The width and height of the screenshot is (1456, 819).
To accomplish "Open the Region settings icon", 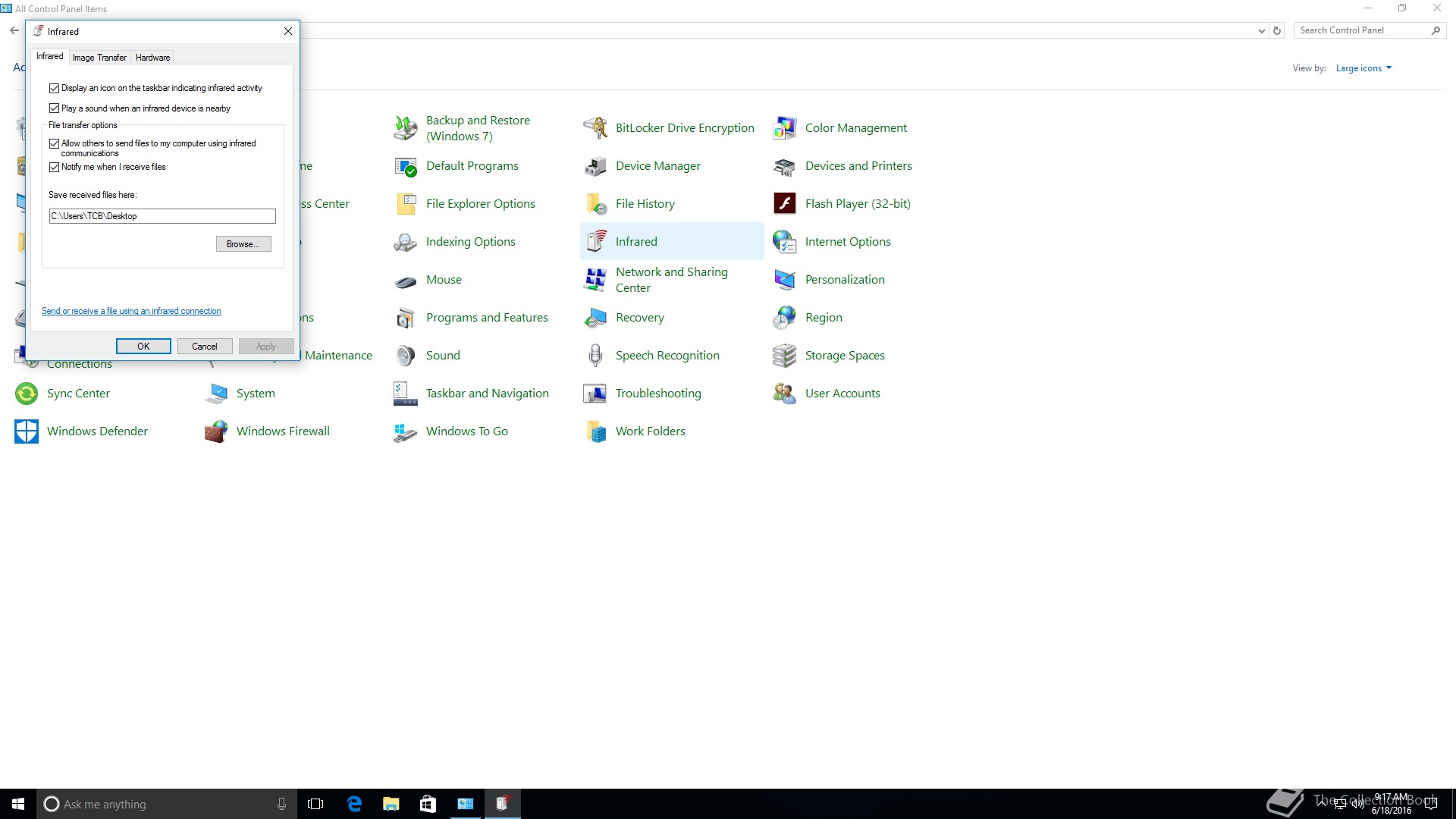I will (785, 318).
